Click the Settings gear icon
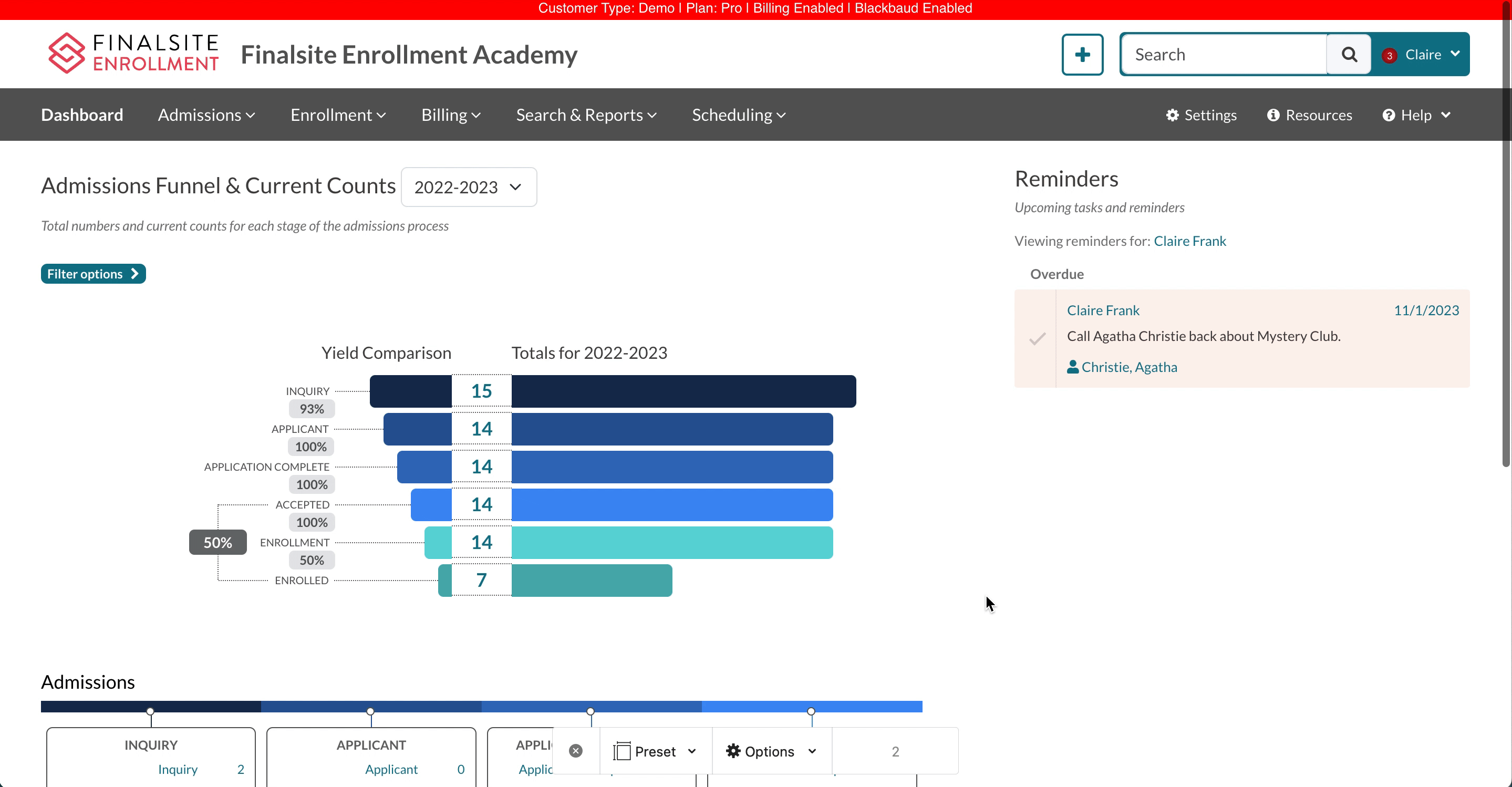This screenshot has width=1512, height=787. tap(1172, 115)
